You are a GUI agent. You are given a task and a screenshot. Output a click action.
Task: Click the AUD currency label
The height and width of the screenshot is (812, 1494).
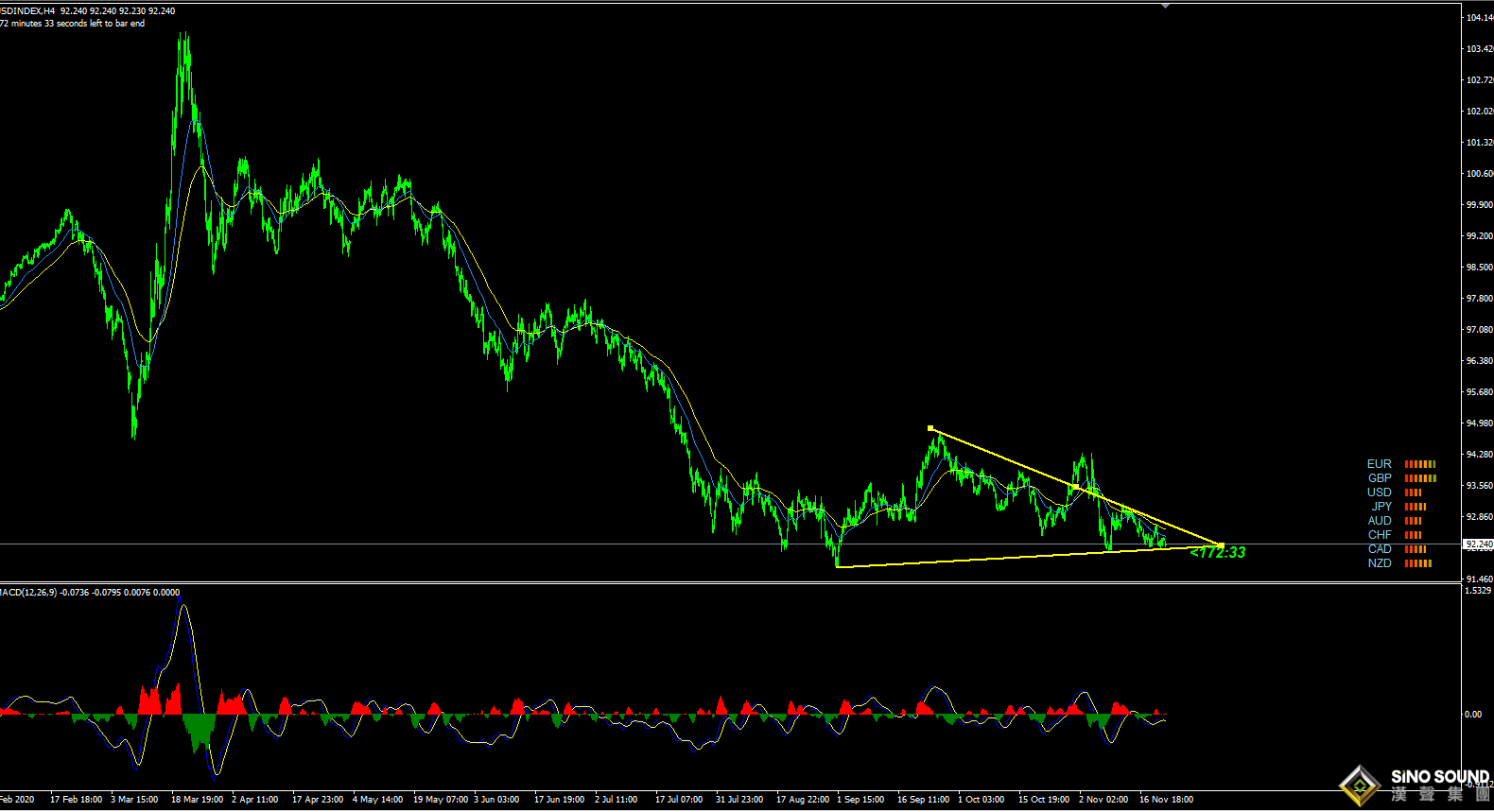1379,521
